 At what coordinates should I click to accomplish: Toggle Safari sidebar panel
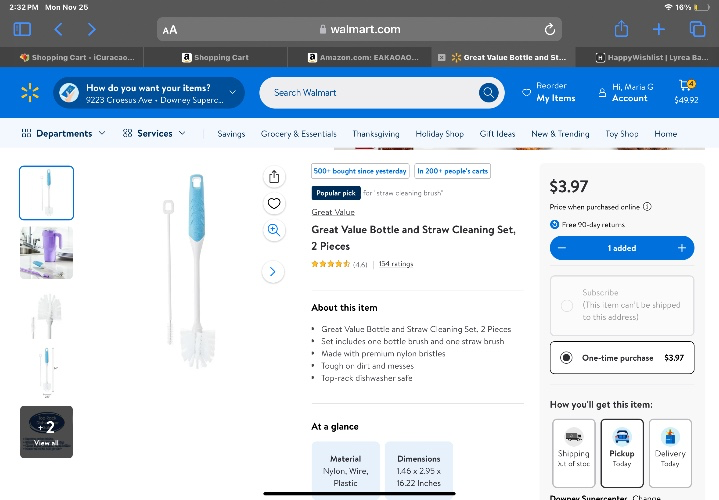[x=22, y=29]
